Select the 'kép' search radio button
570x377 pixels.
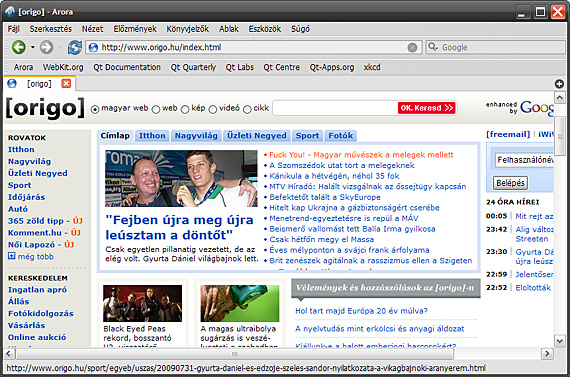click(x=185, y=109)
